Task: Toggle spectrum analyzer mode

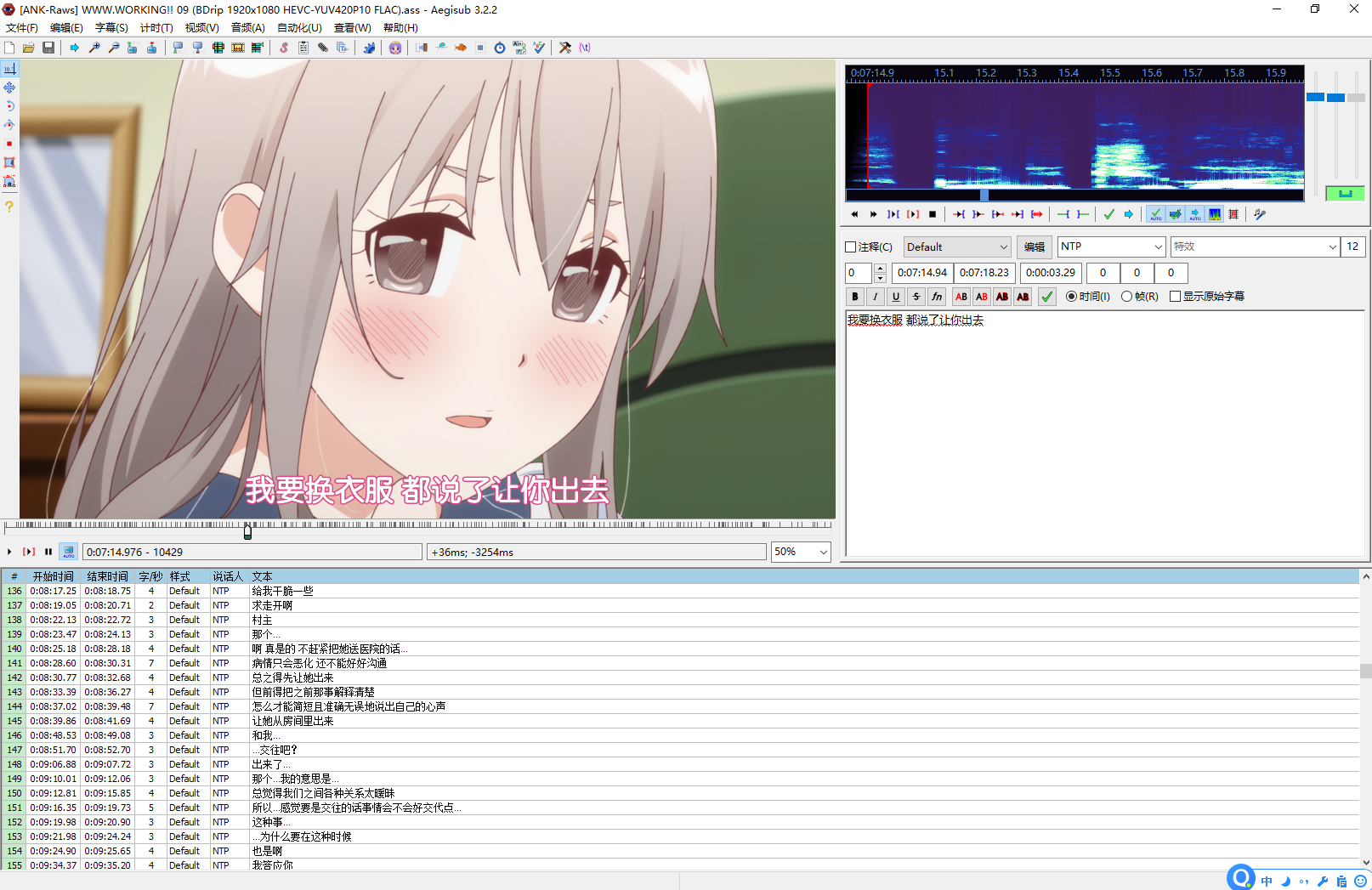Action: click(1215, 214)
